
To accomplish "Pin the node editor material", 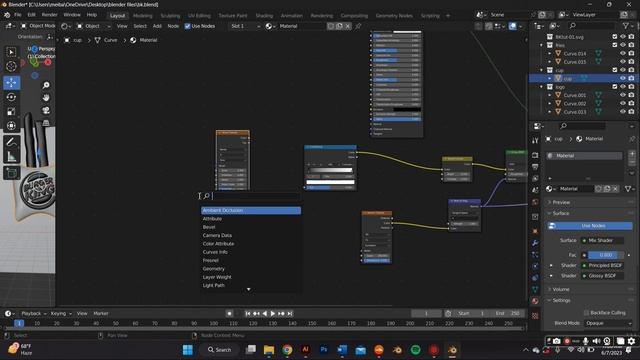I will pyautogui.click(x=358, y=26).
